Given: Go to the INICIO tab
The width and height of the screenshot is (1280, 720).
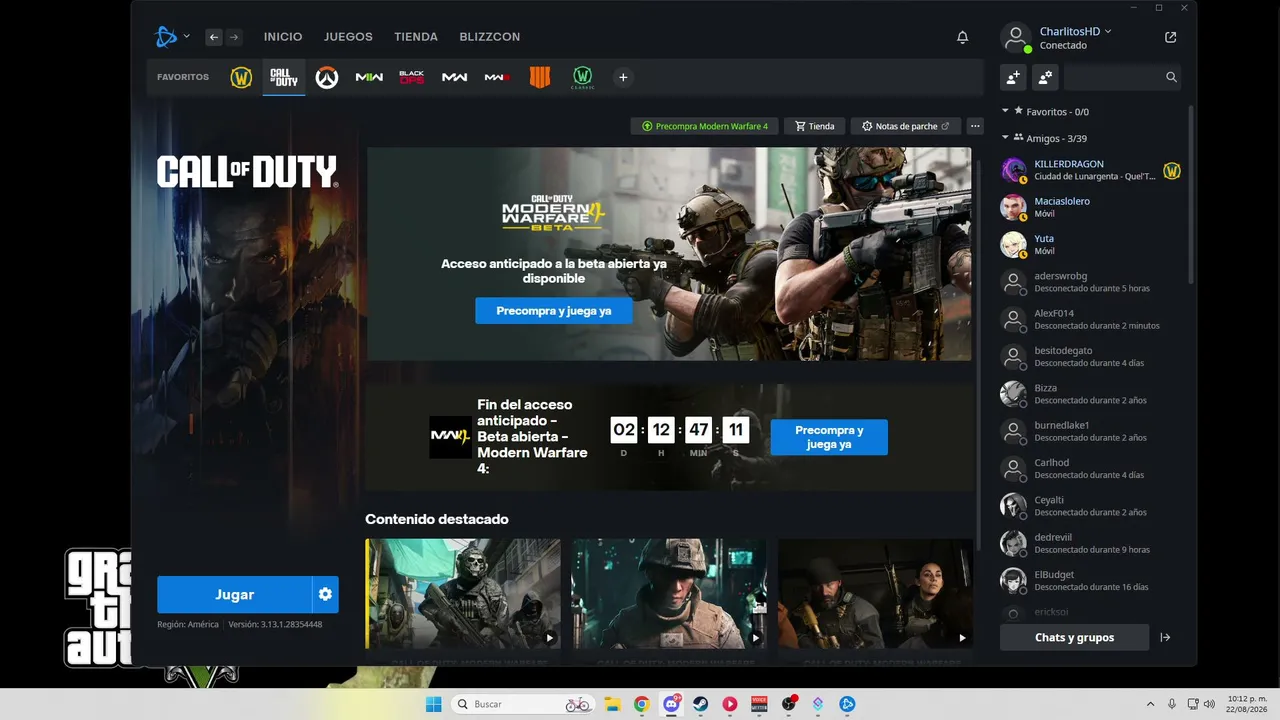Looking at the screenshot, I should point(283,37).
